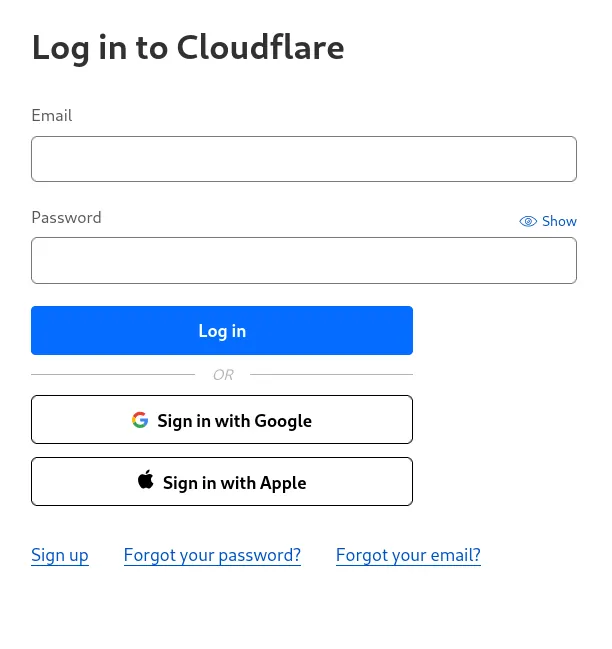This screenshot has width=612, height=649.
Task: Click the Password field label
Action: (66, 217)
